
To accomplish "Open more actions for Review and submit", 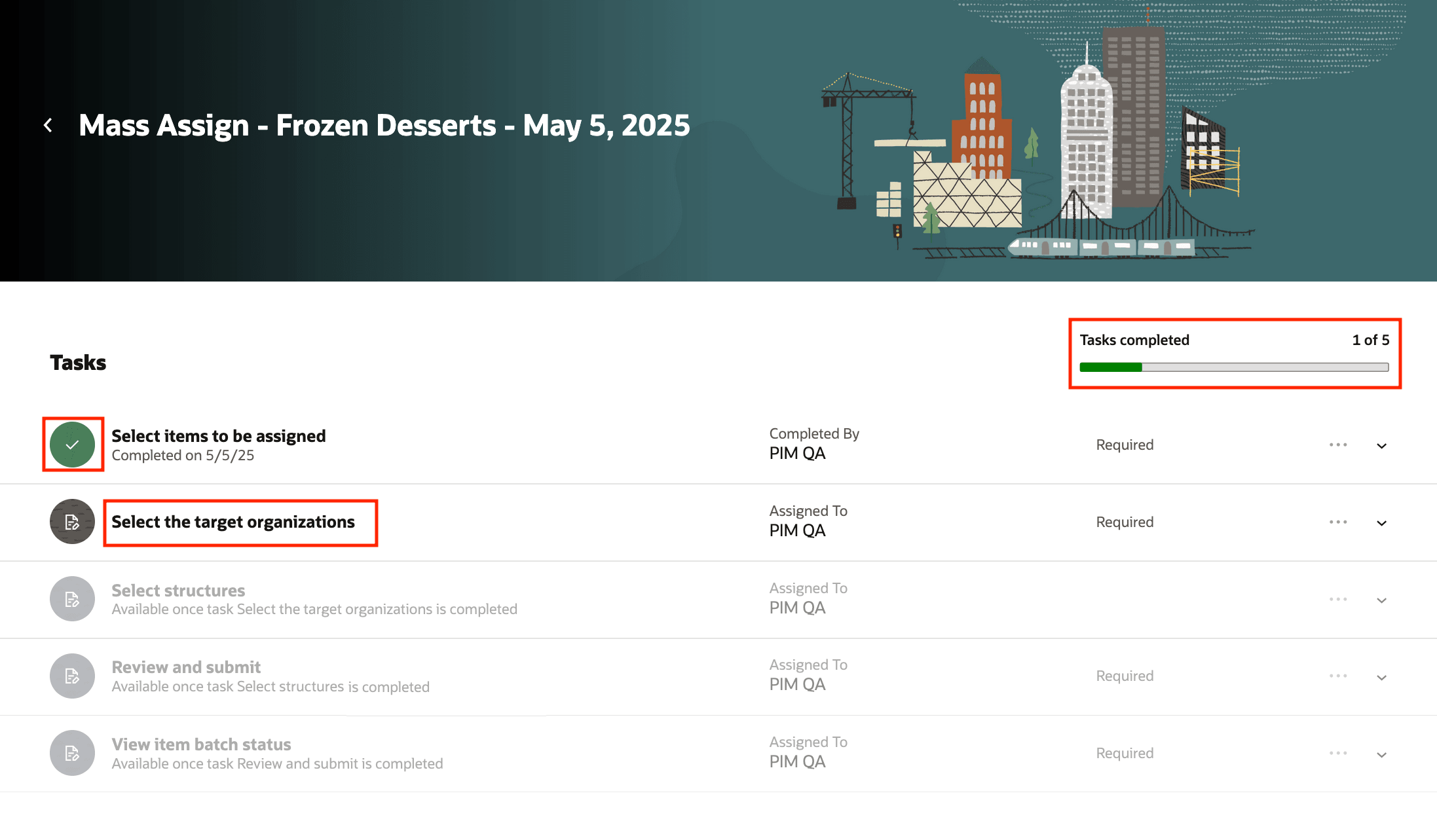I will (1338, 676).
